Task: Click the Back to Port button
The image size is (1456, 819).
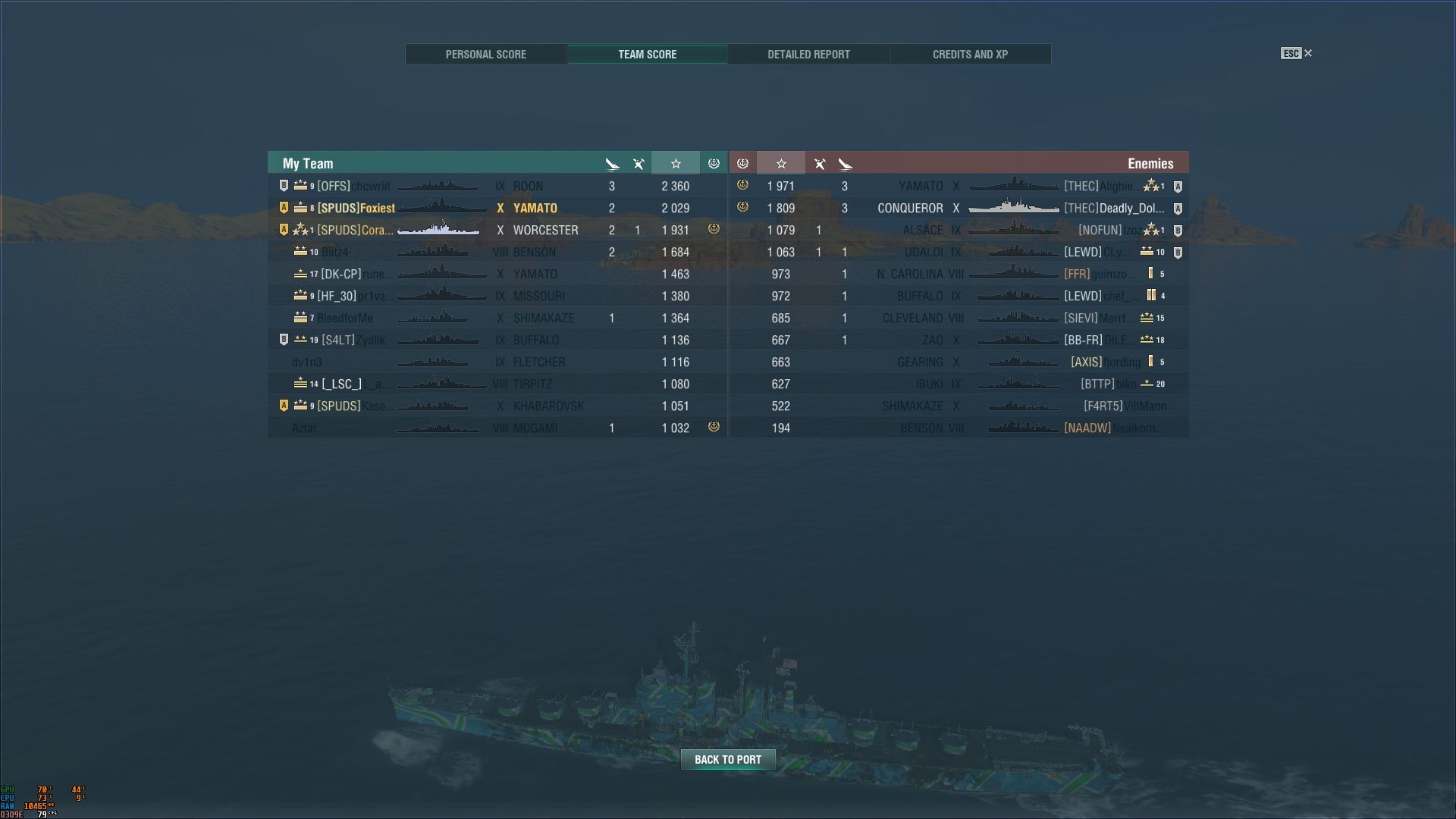Action: click(728, 760)
